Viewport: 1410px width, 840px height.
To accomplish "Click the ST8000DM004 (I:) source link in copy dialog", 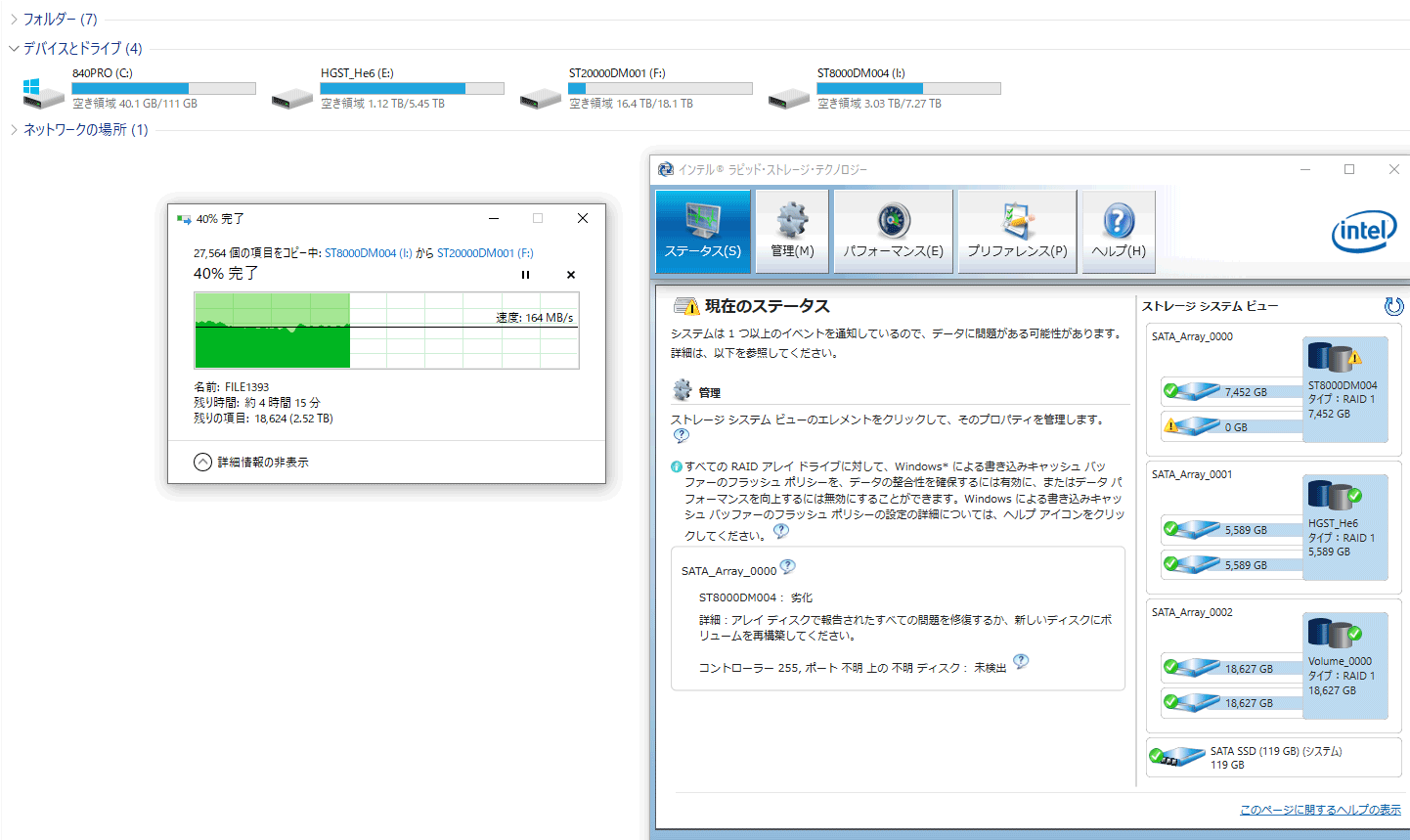I will [369, 253].
